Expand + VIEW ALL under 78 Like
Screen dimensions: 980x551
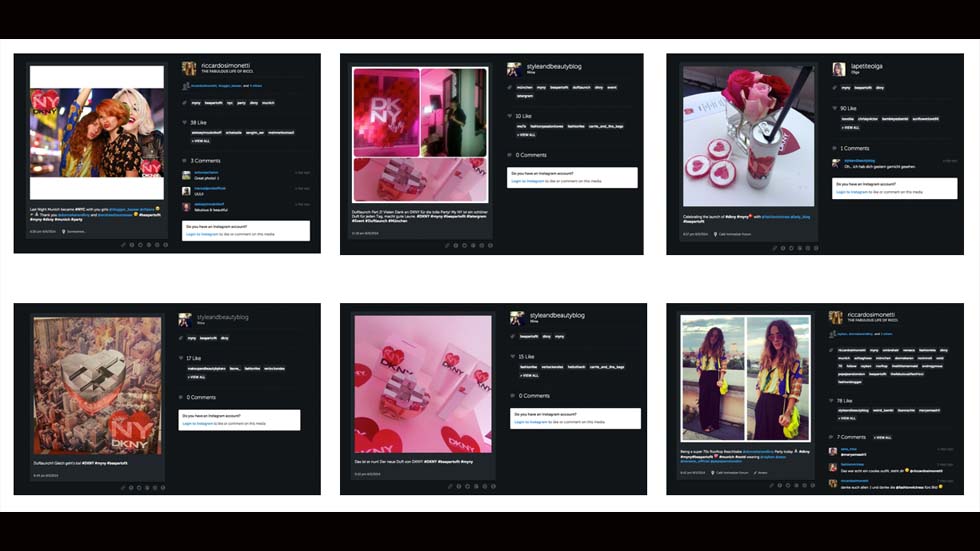(x=848, y=418)
